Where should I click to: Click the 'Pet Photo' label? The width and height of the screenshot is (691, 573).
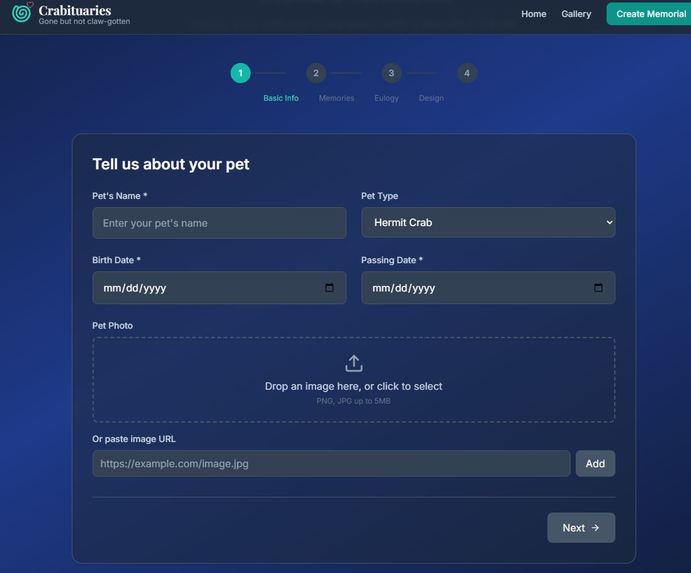point(112,326)
